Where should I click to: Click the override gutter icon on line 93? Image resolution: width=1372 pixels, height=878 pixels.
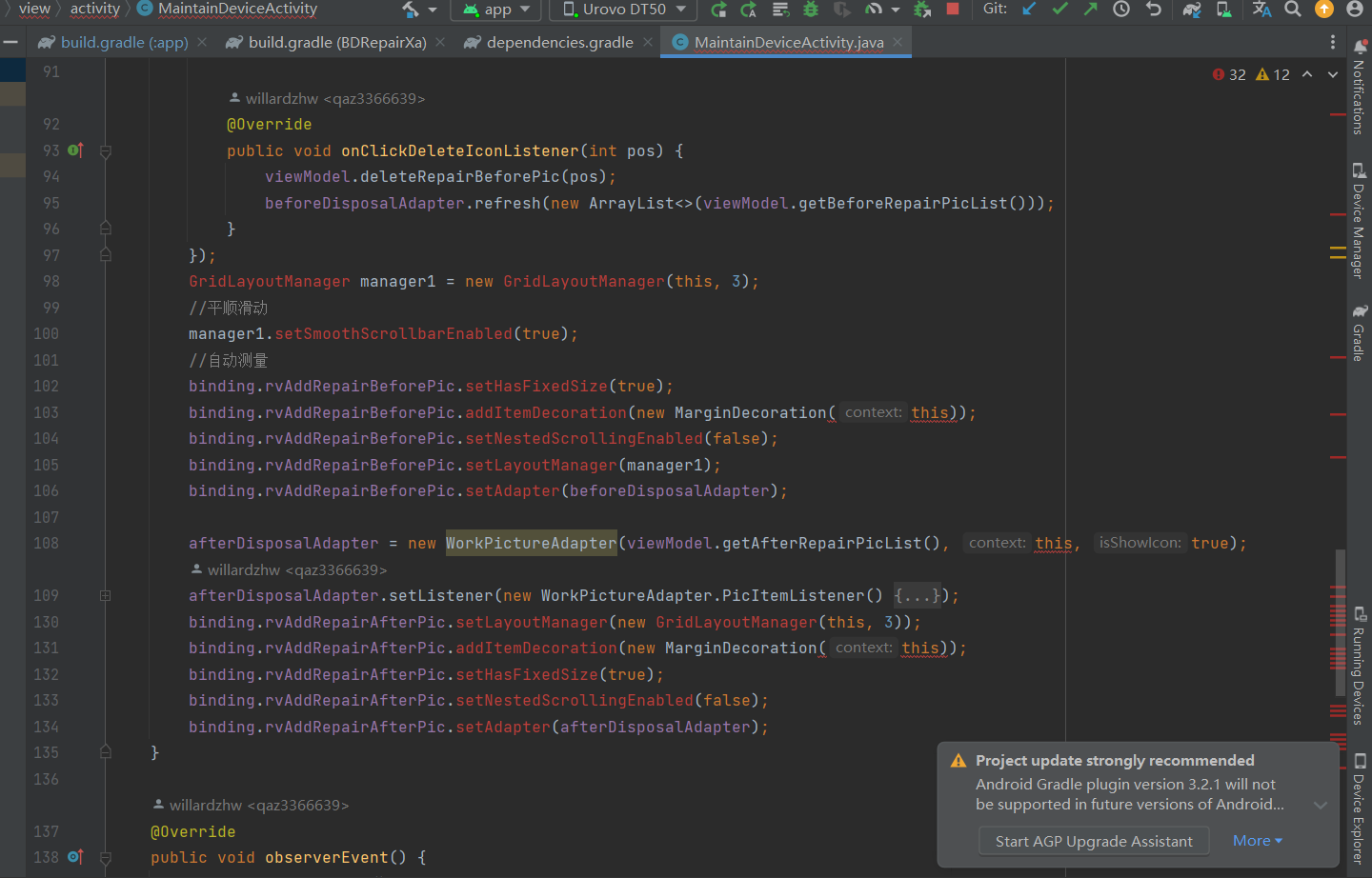click(76, 150)
